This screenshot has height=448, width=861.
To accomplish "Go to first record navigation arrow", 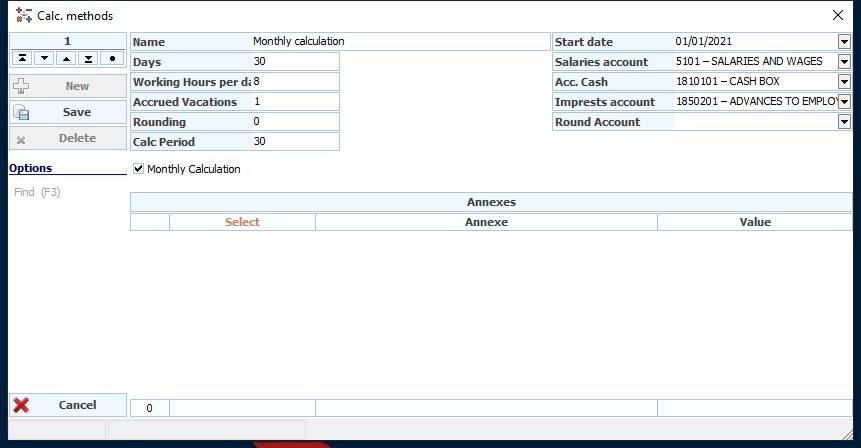I will 22,58.
